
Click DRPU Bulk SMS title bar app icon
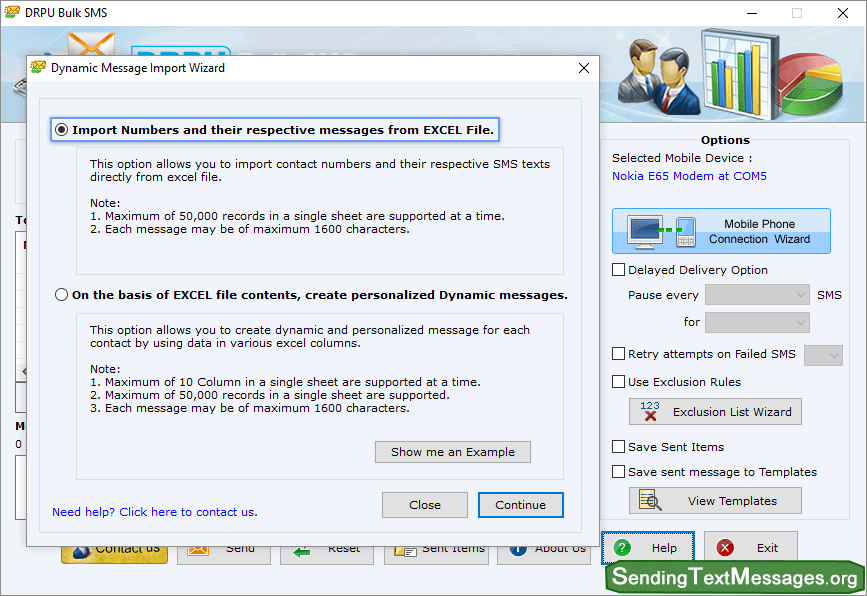pos(12,12)
